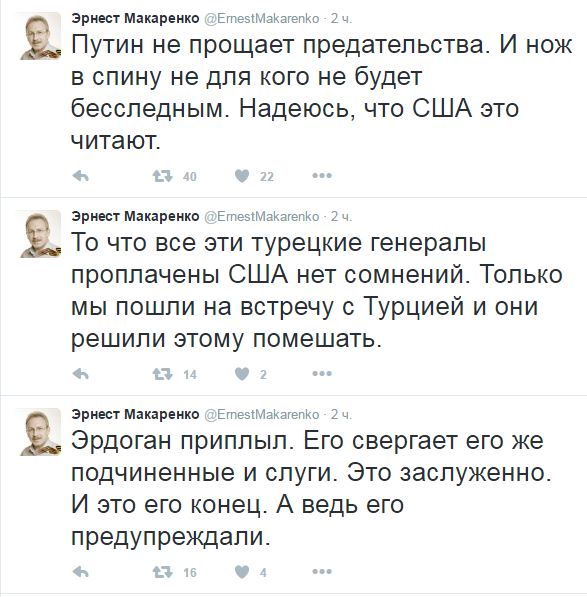Open the third tweet's author avatar
Image resolution: width=587 pixels, height=597 pixels.
[x=40, y=432]
